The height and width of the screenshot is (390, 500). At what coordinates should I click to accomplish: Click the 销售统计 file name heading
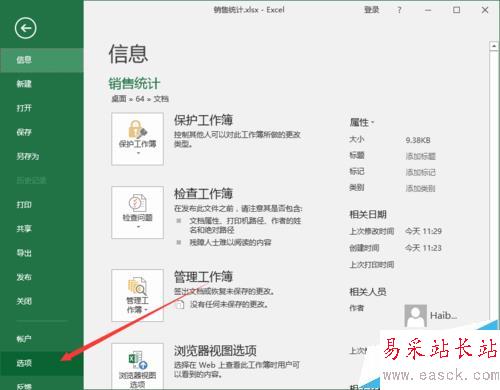coord(134,83)
